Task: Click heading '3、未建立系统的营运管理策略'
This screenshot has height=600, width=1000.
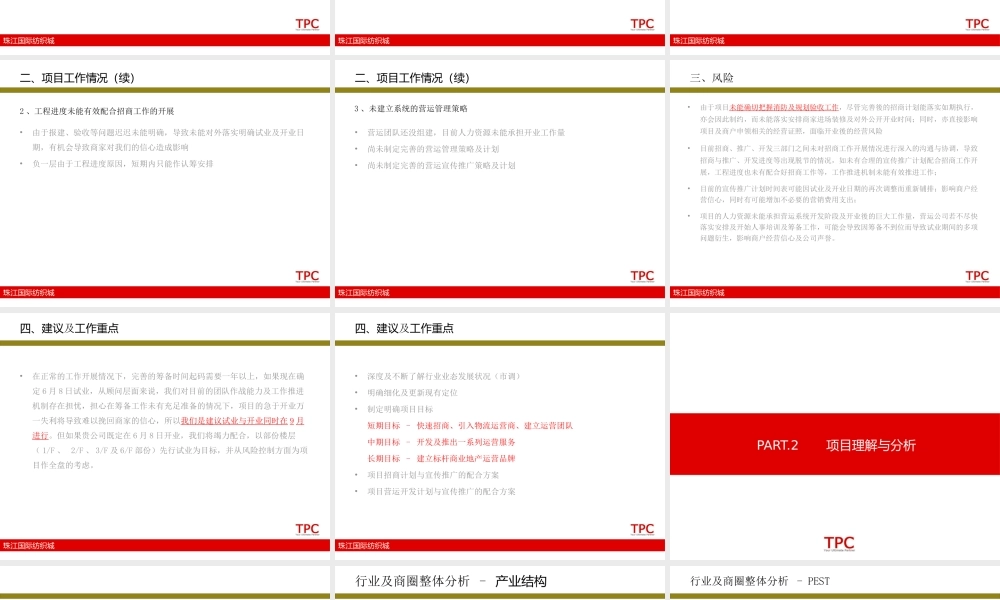Action: (411, 108)
